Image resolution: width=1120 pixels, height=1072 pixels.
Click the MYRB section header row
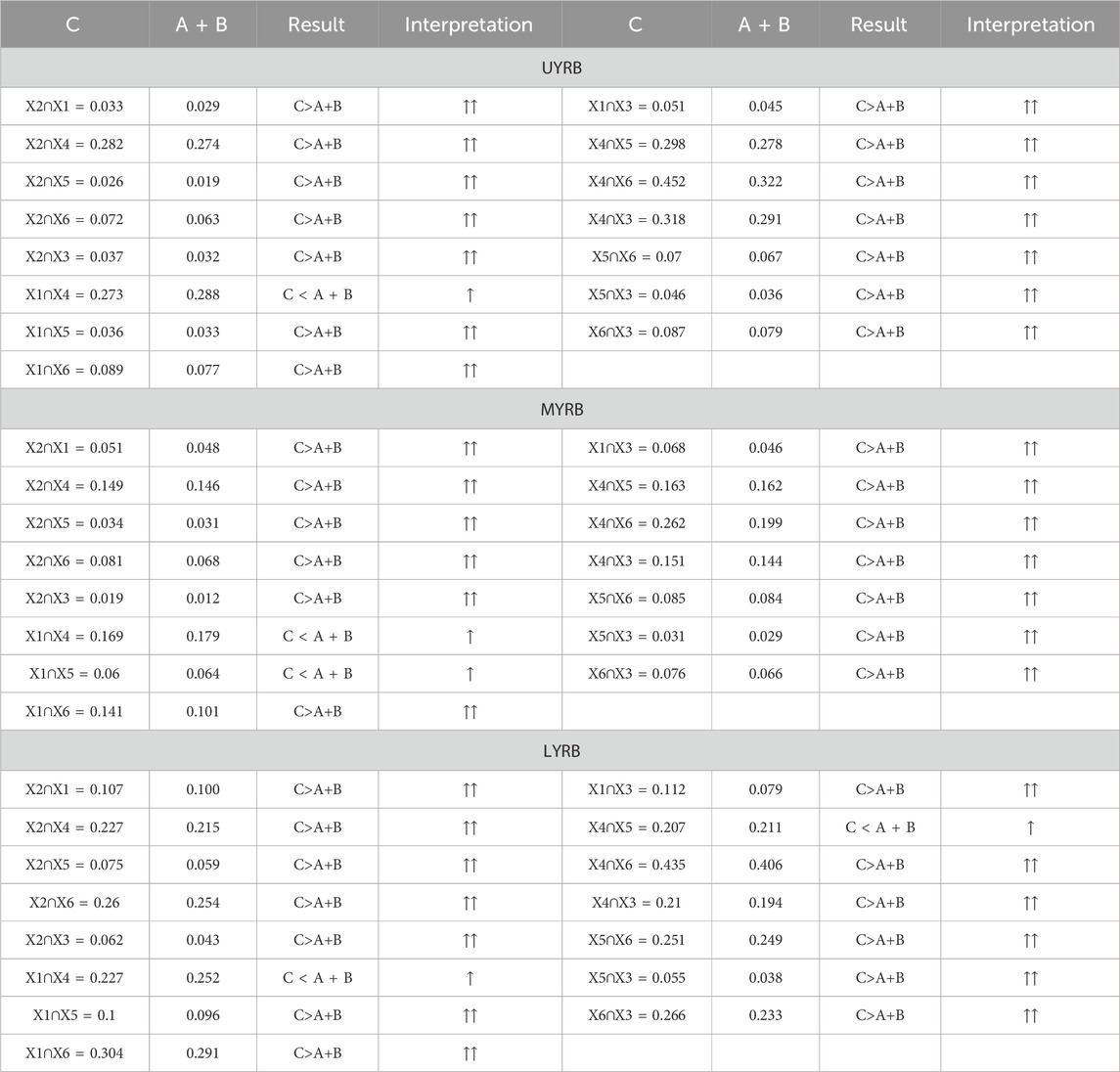point(560,409)
